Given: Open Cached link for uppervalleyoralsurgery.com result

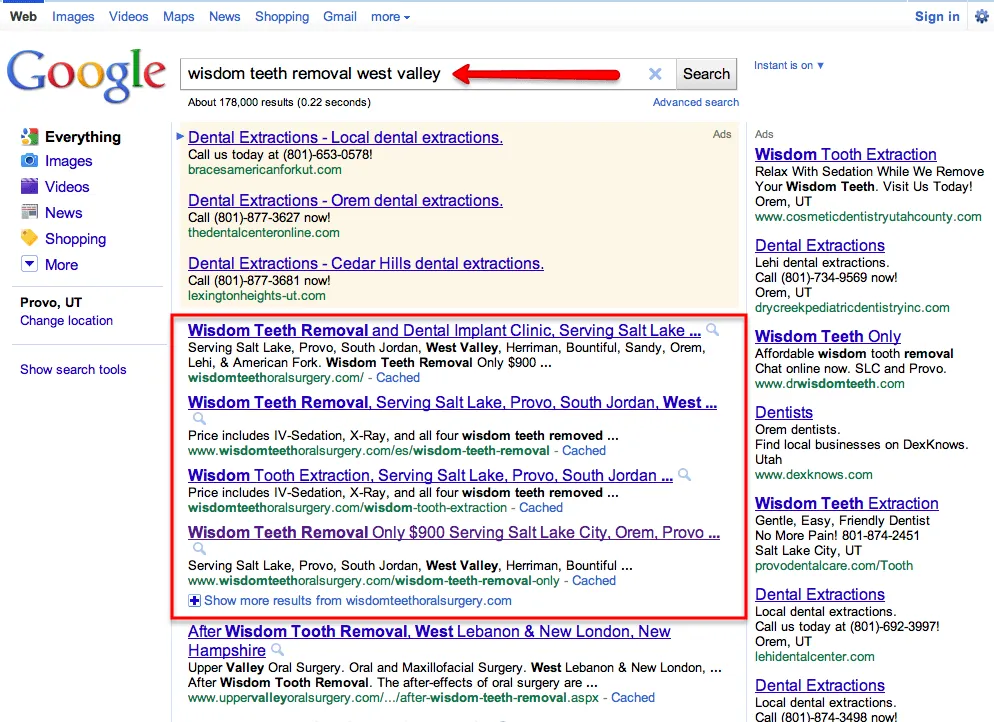Looking at the screenshot, I should tap(633, 698).
